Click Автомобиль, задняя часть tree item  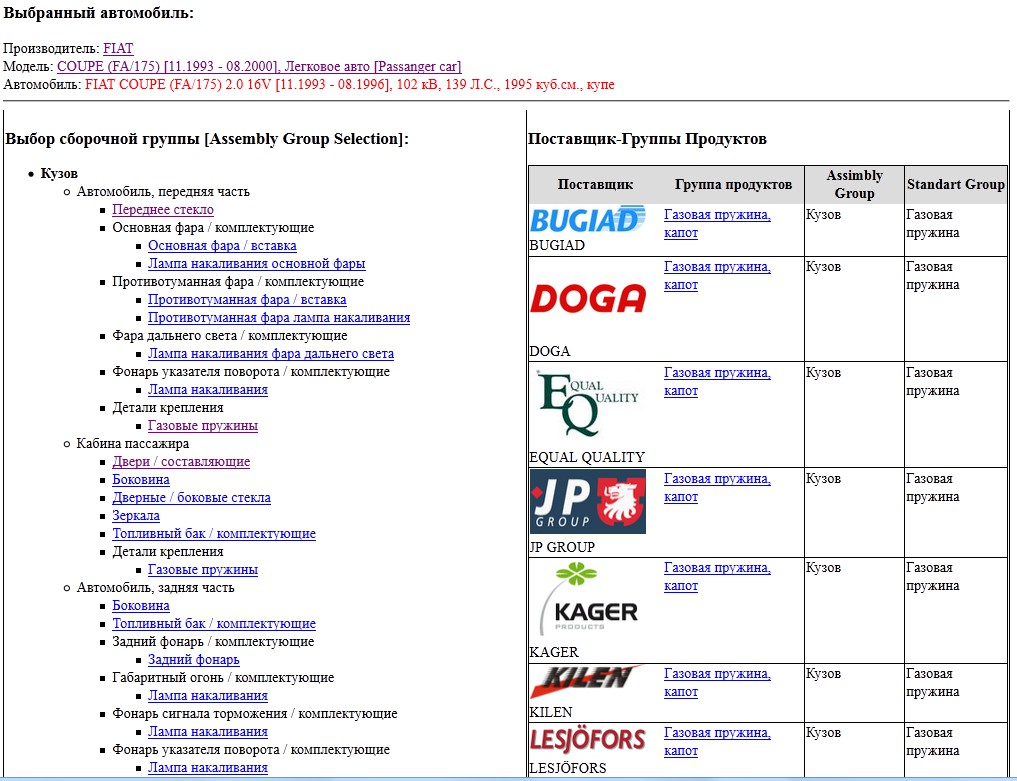pyautogui.click(x=156, y=588)
